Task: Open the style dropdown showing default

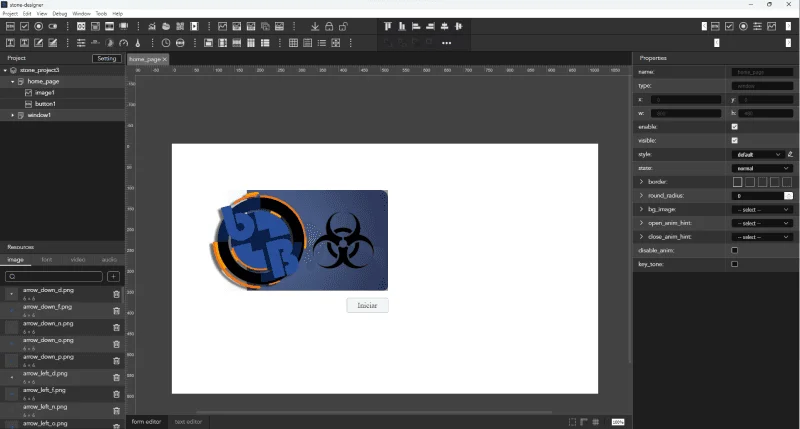Action: pyautogui.click(x=758, y=154)
